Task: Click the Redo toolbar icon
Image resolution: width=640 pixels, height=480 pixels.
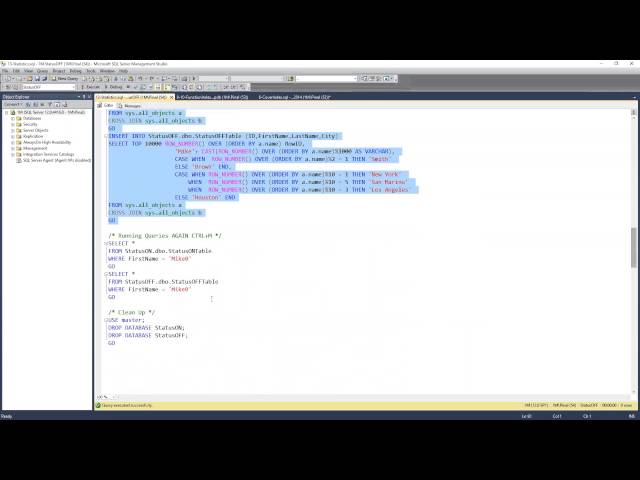Action: coord(151,78)
